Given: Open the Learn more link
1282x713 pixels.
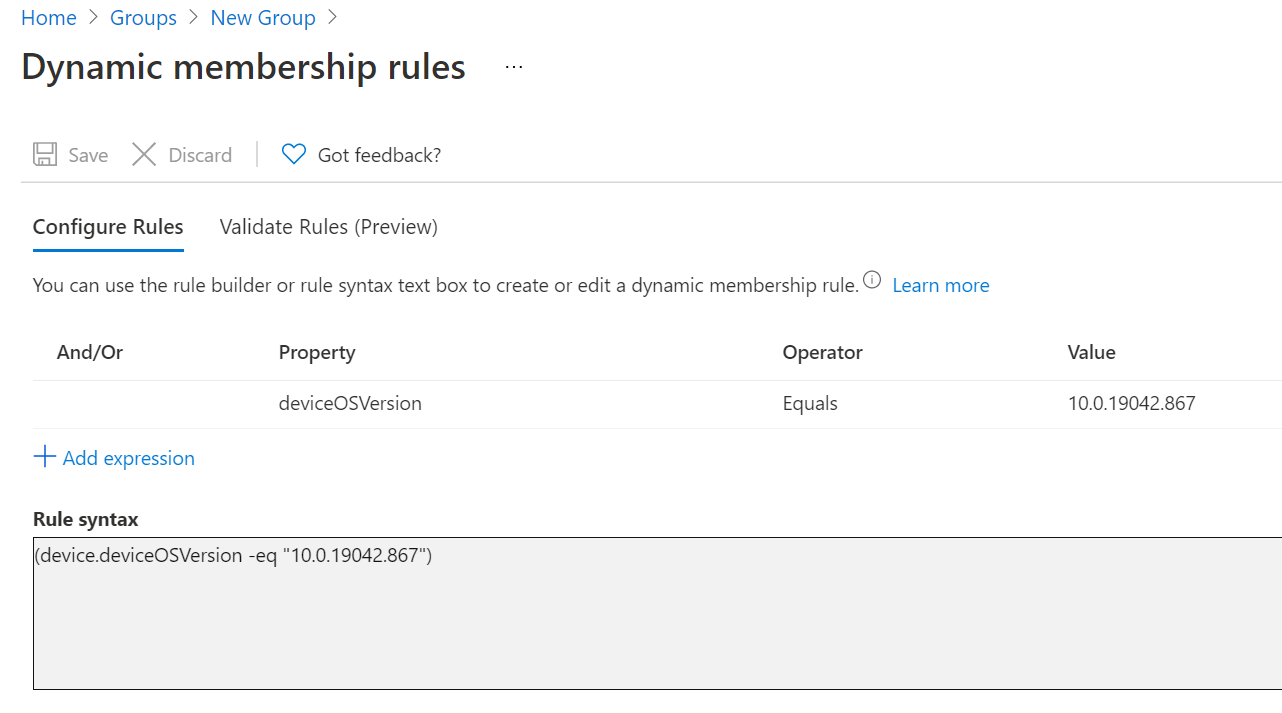Looking at the screenshot, I should (x=940, y=285).
